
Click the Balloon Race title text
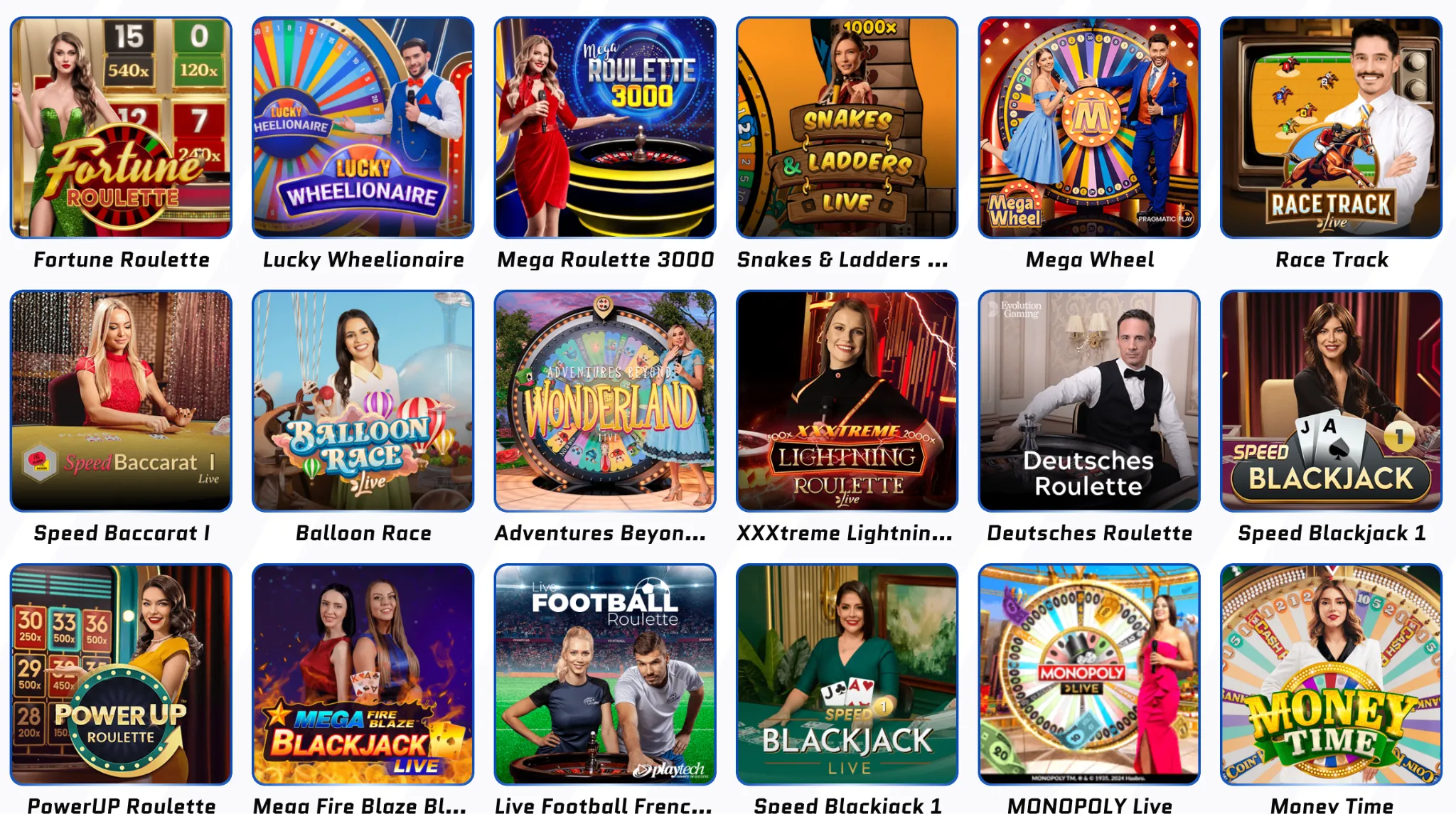363,533
